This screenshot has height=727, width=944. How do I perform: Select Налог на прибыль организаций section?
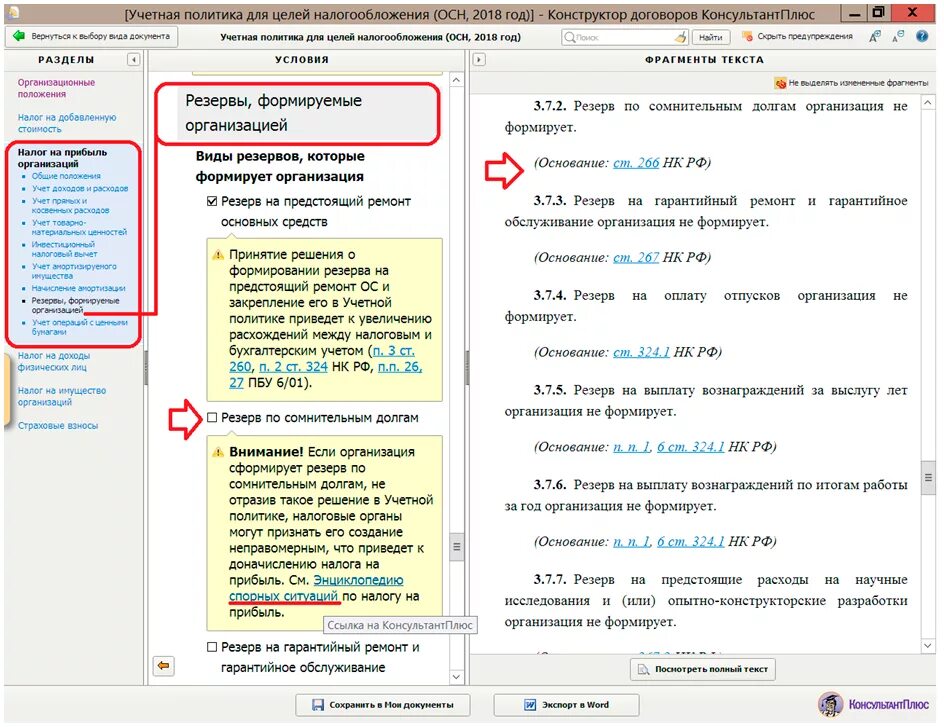[x=62, y=158]
